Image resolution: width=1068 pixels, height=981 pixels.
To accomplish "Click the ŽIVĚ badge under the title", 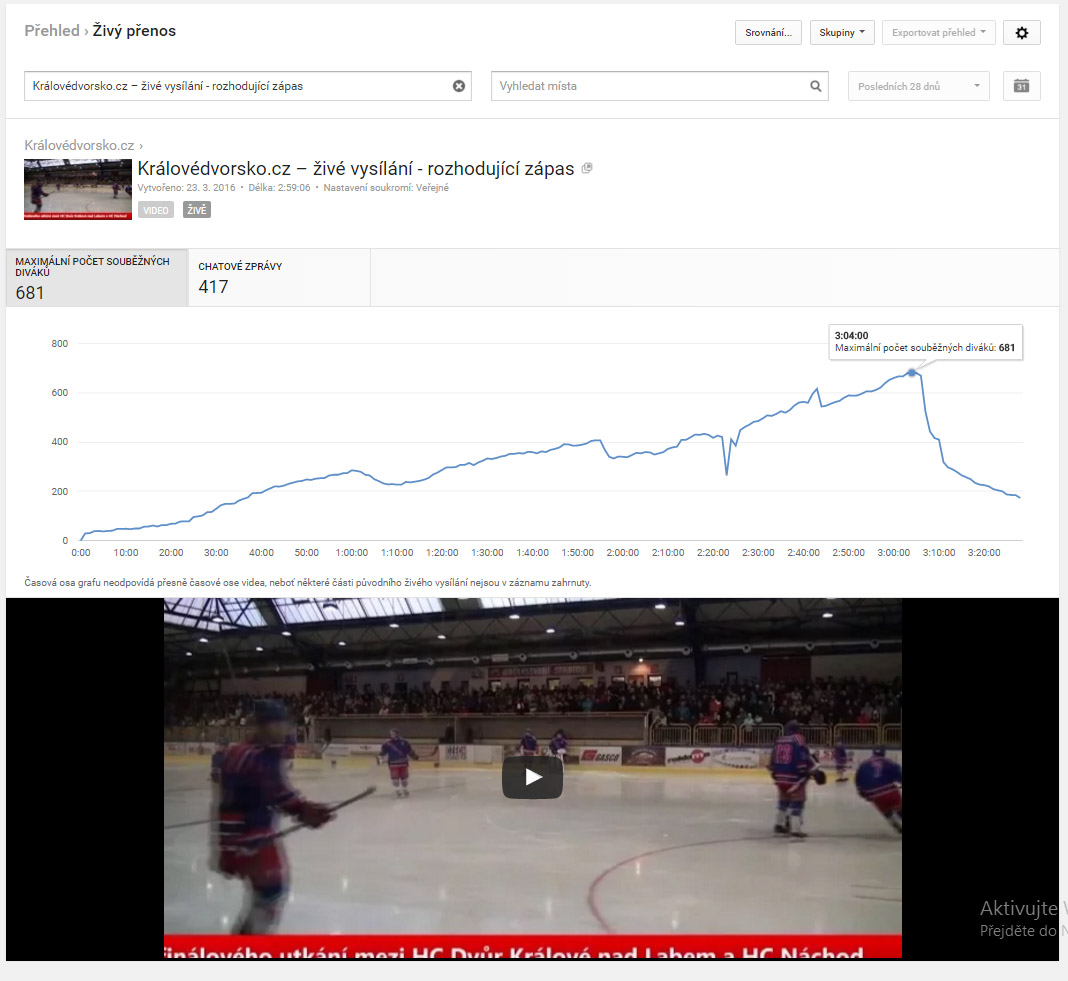I will [196, 210].
